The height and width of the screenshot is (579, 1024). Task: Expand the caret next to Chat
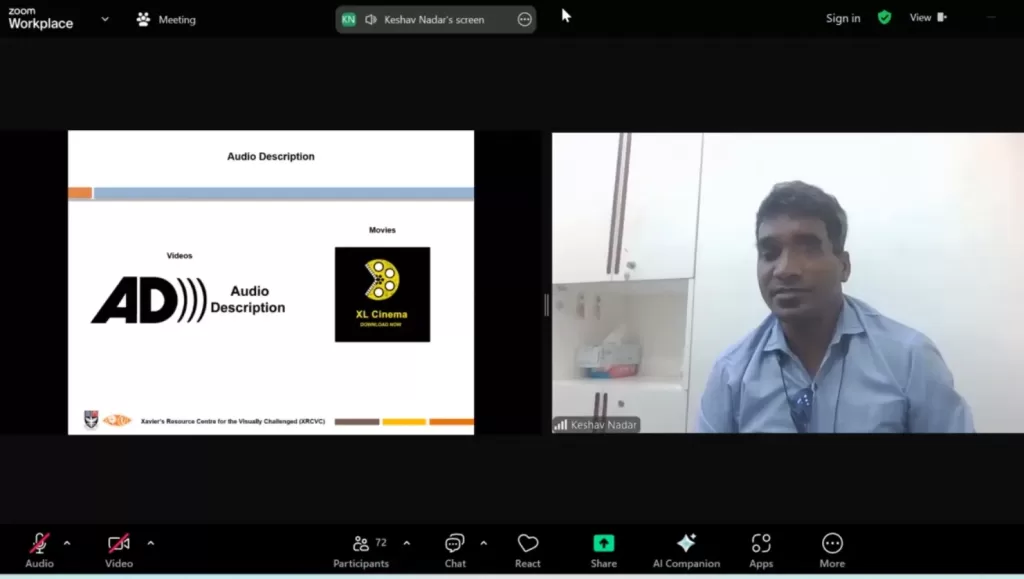point(483,543)
